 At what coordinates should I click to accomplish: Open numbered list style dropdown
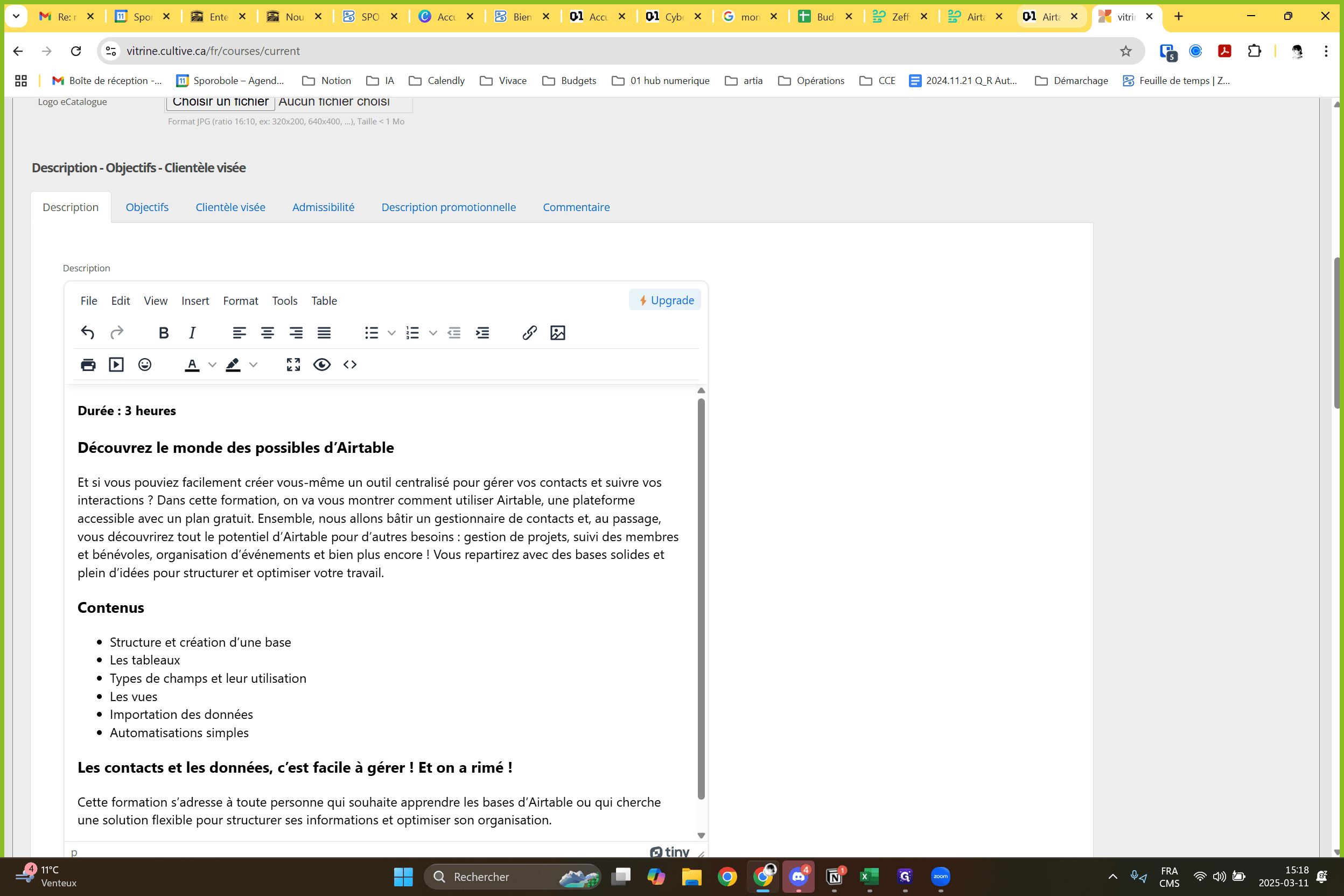click(x=432, y=333)
